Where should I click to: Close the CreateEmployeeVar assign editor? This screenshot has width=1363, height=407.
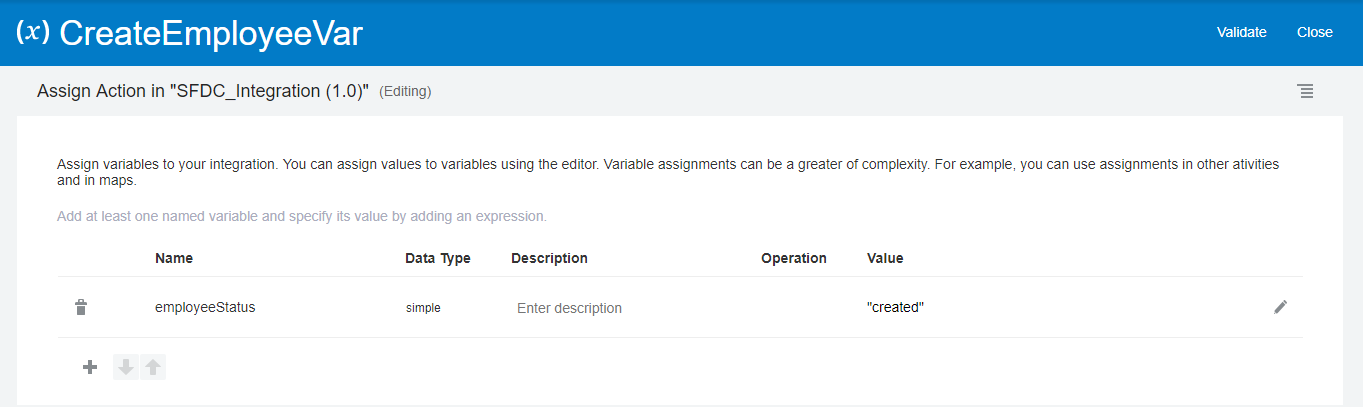pos(1314,32)
